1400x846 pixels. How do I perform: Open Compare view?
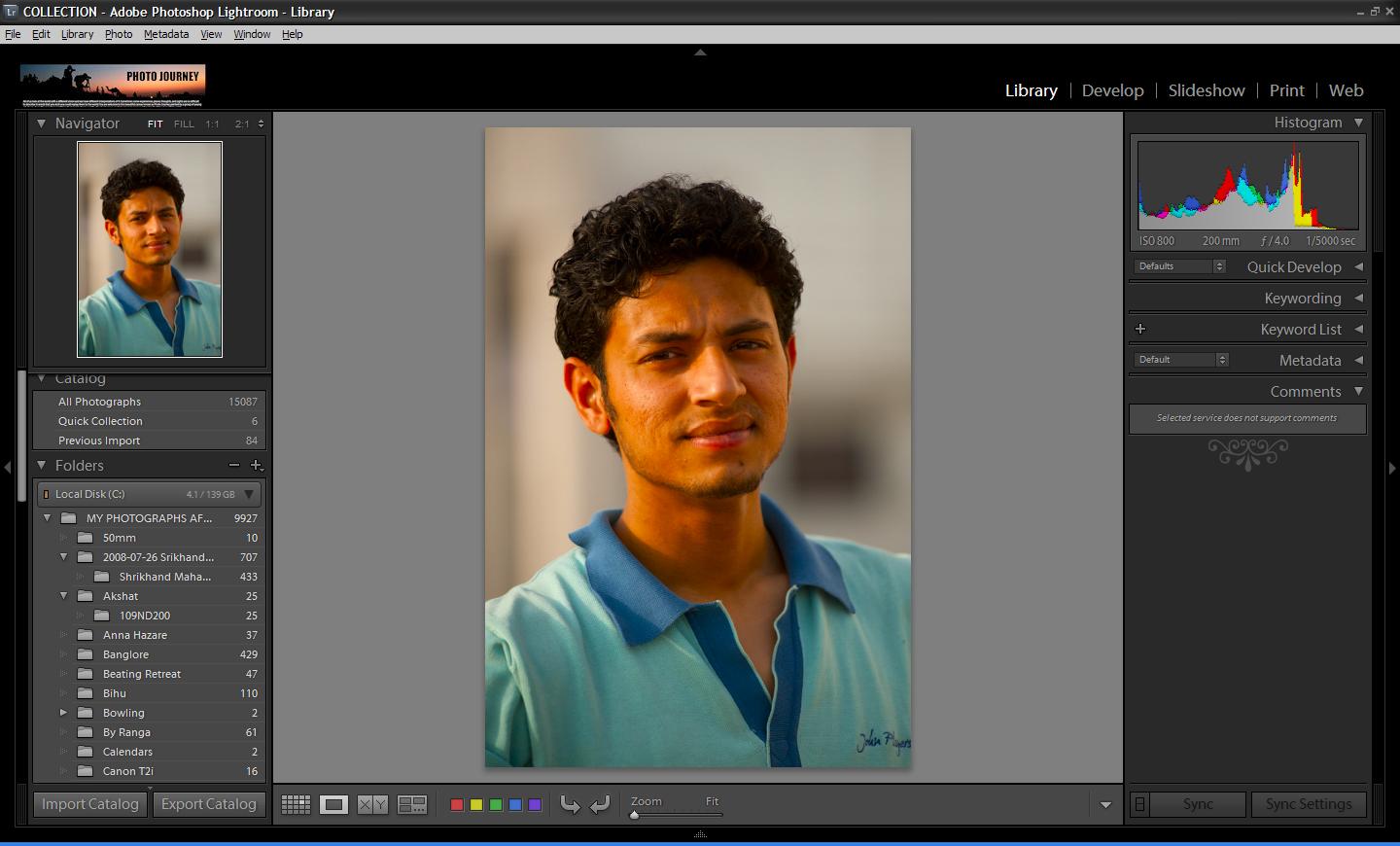tap(372, 804)
